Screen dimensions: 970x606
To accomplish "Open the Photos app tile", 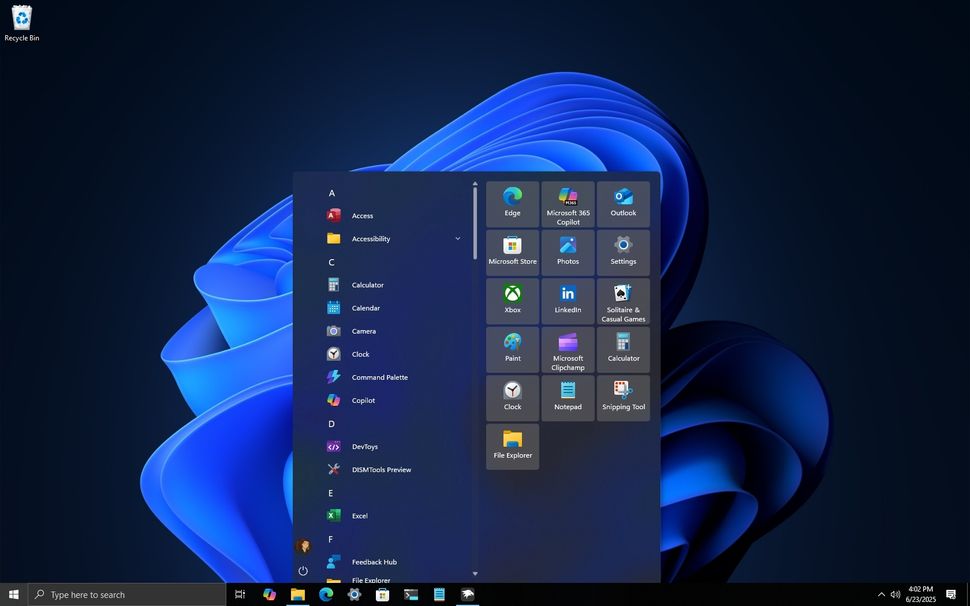I will (x=567, y=252).
